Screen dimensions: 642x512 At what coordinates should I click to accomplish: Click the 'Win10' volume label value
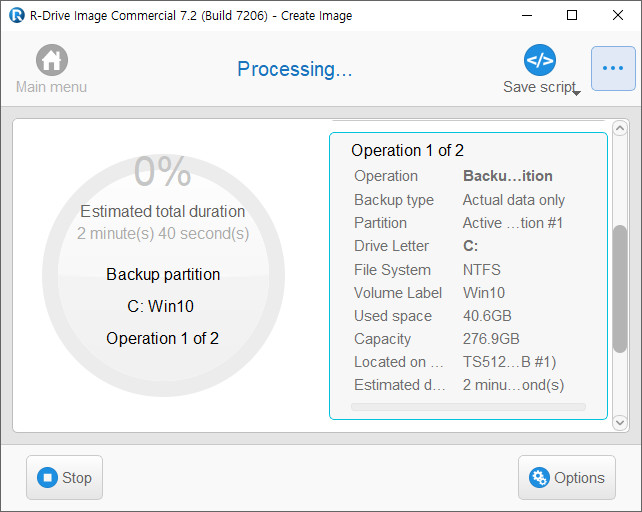pyautogui.click(x=484, y=292)
